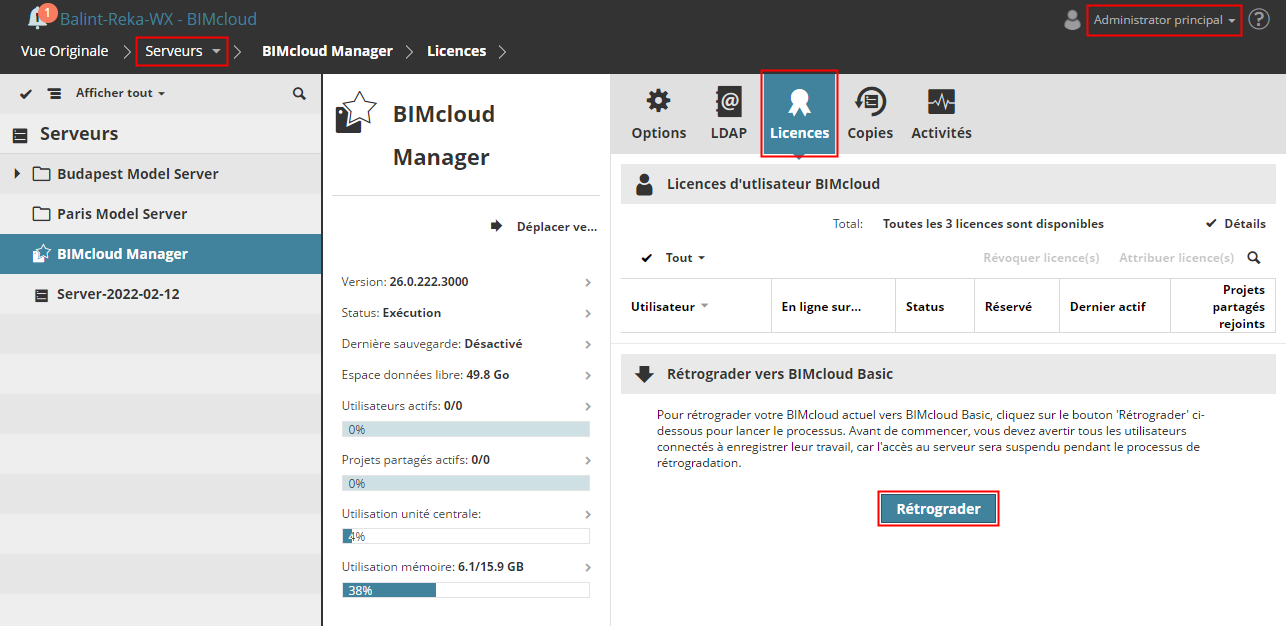Toggle the Détails checkmark option

pos(1236,224)
